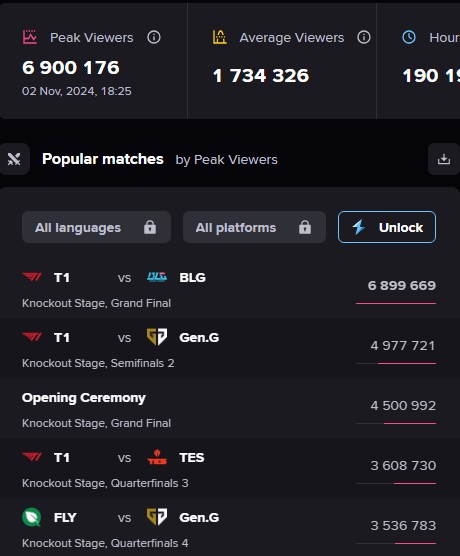Click the Gen.G logo in Semifinals 2

(x=157, y=337)
